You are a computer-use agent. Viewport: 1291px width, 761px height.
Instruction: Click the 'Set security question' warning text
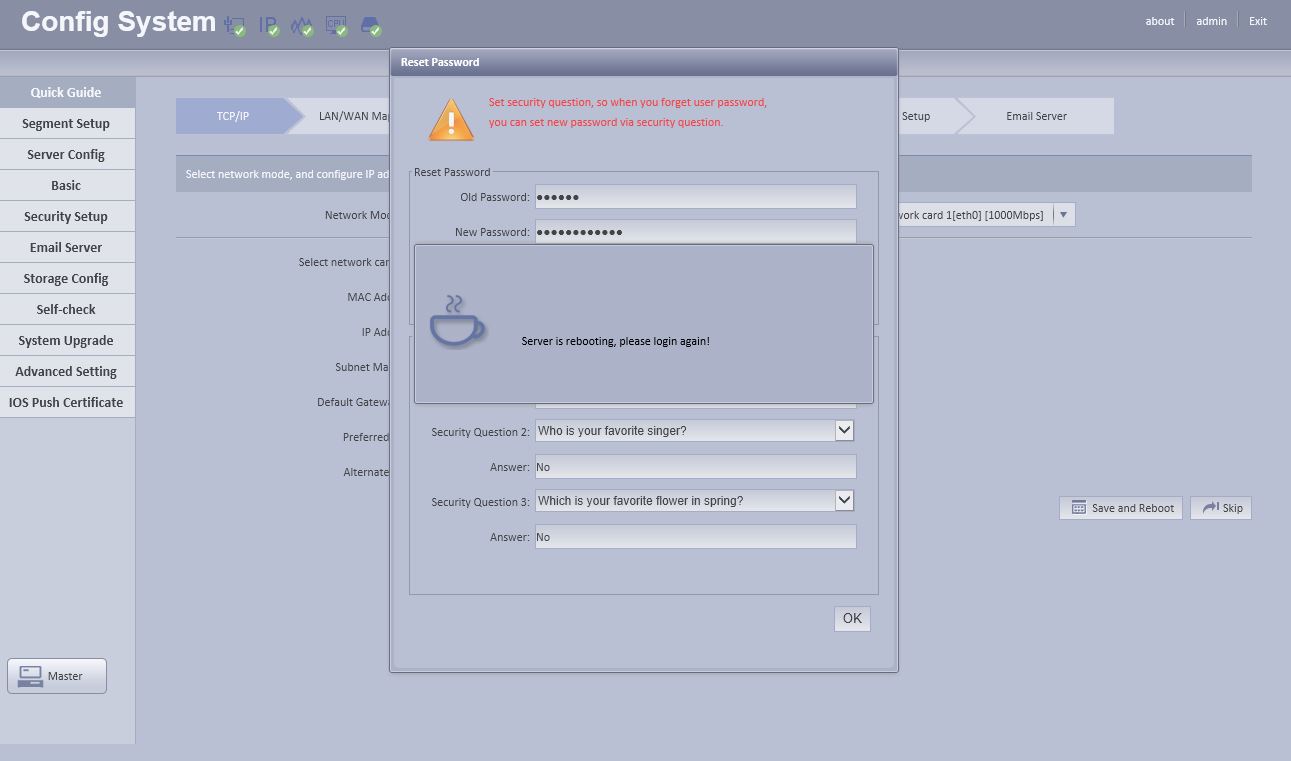[628, 112]
